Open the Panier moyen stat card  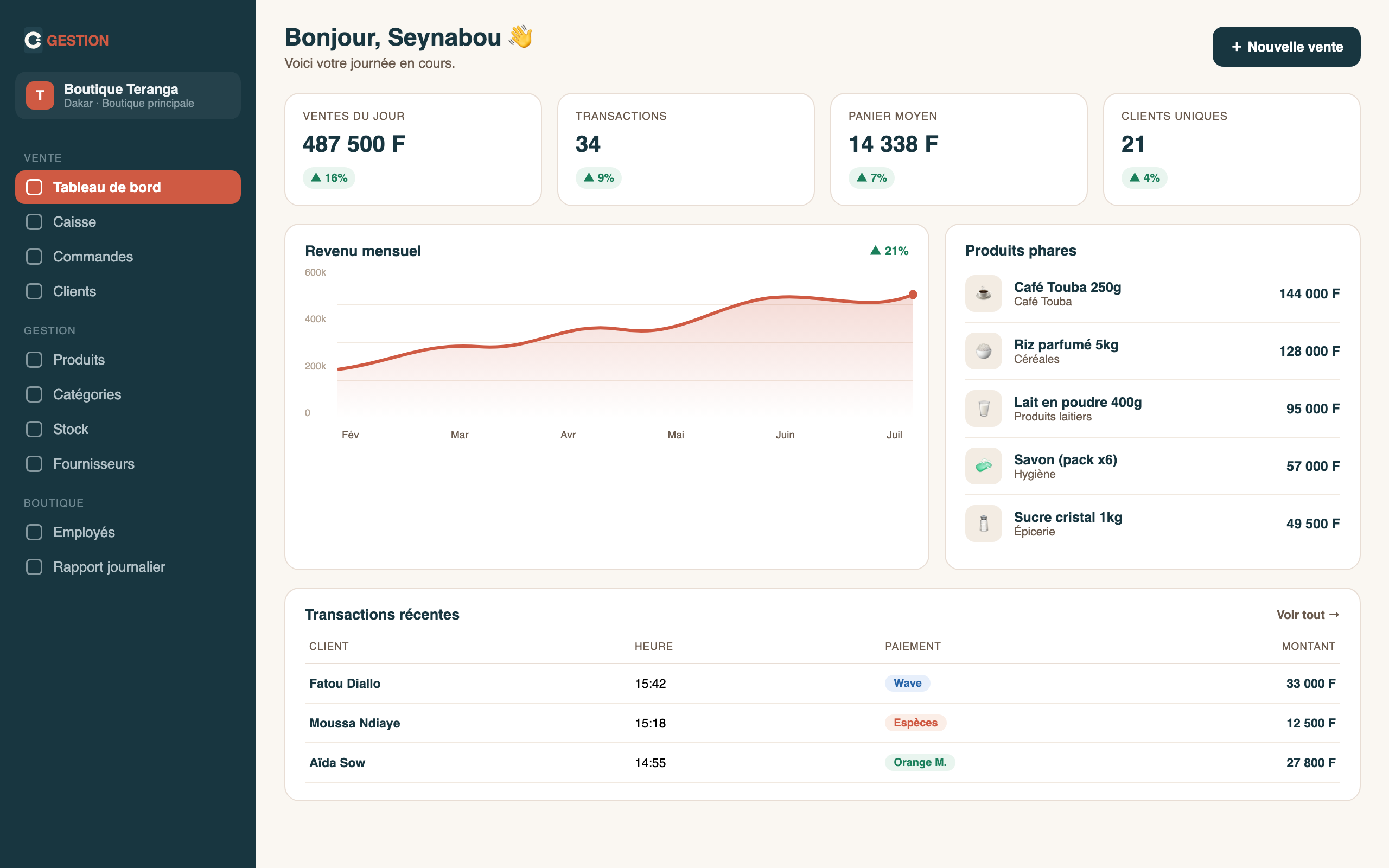point(959,149)
